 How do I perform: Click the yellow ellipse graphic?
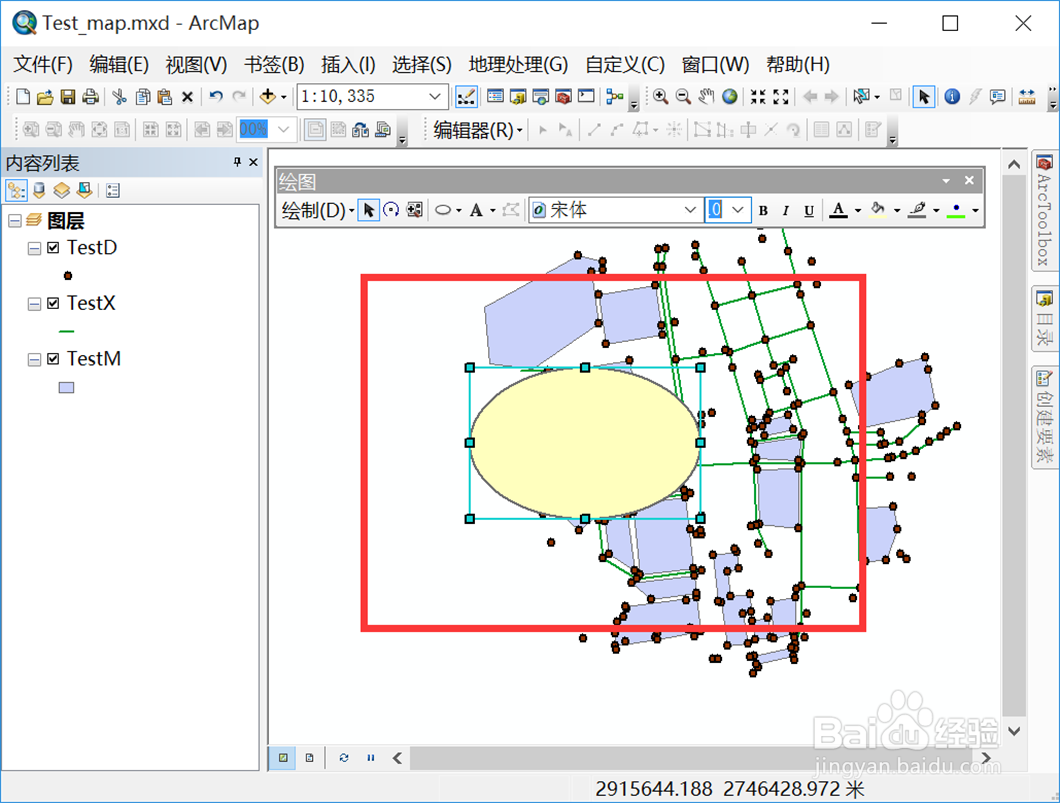pos(585,443)
